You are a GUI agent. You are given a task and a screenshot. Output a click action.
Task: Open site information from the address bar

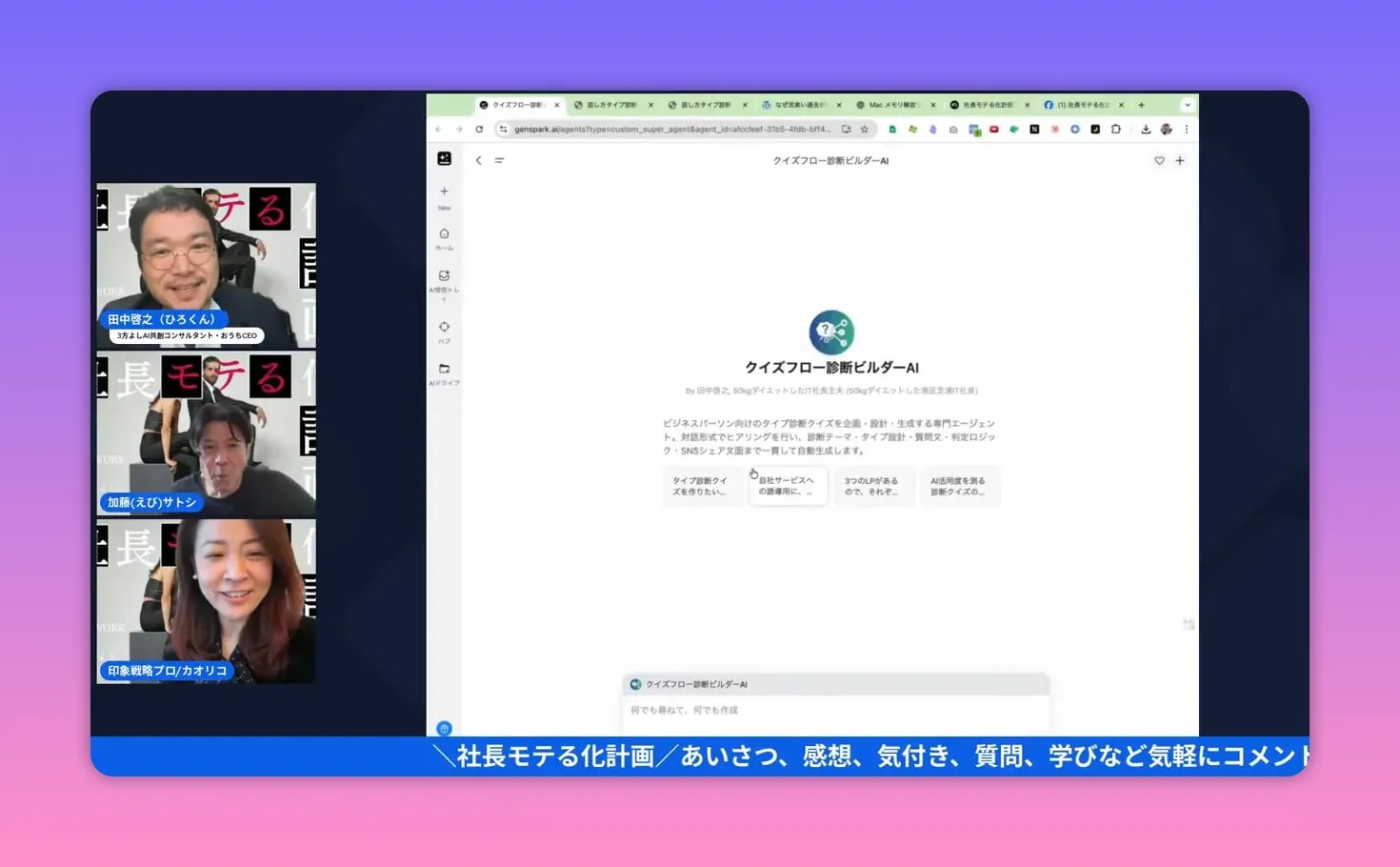(x=503, y=129)
